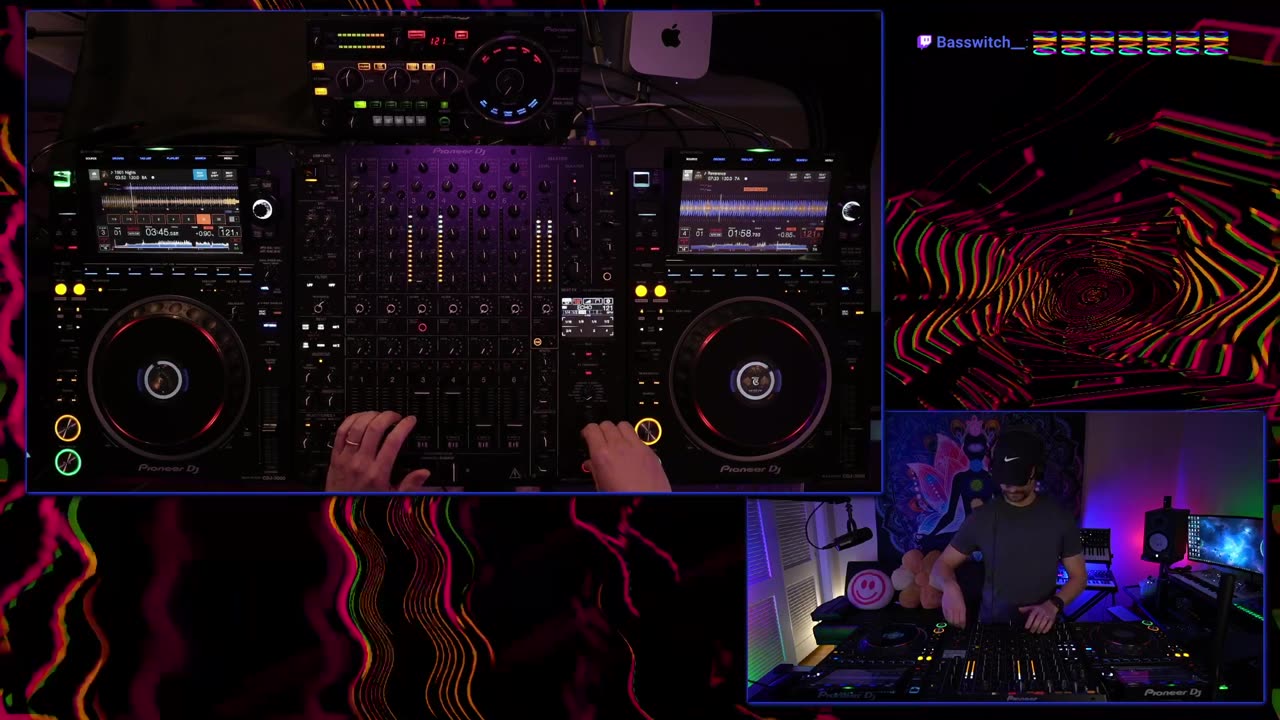
Task: Click the right CDJ rotary browse knob
Action: click(x=850, y=211)
